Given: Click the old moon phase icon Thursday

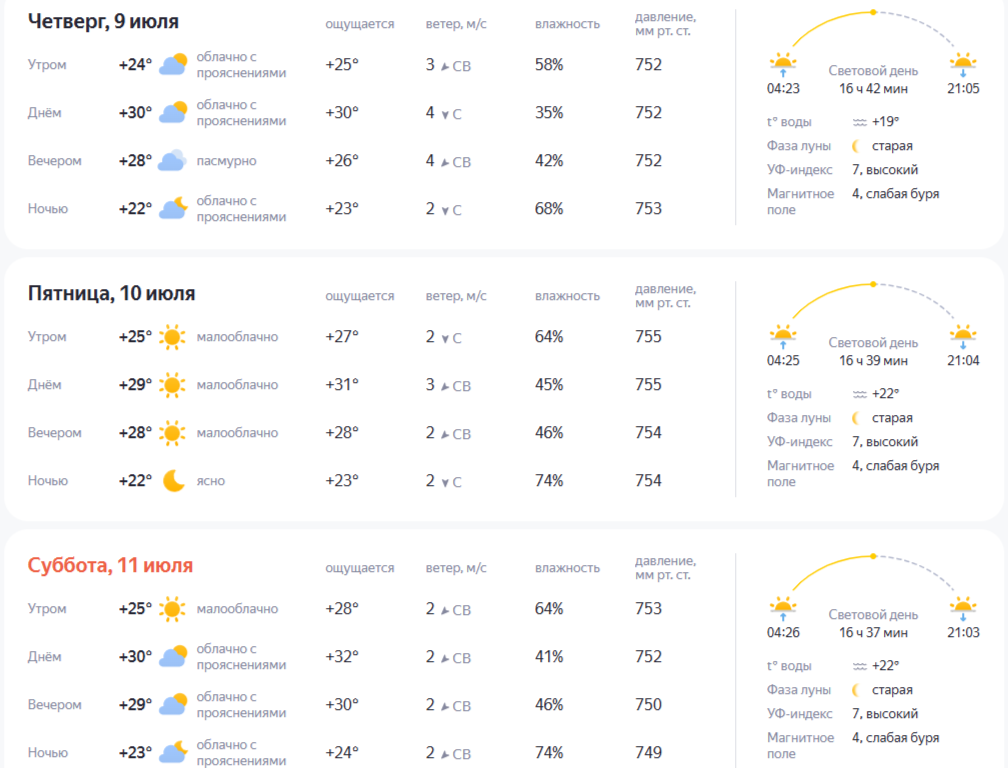Looking at the screenshot, I should (x=856, y=146).
